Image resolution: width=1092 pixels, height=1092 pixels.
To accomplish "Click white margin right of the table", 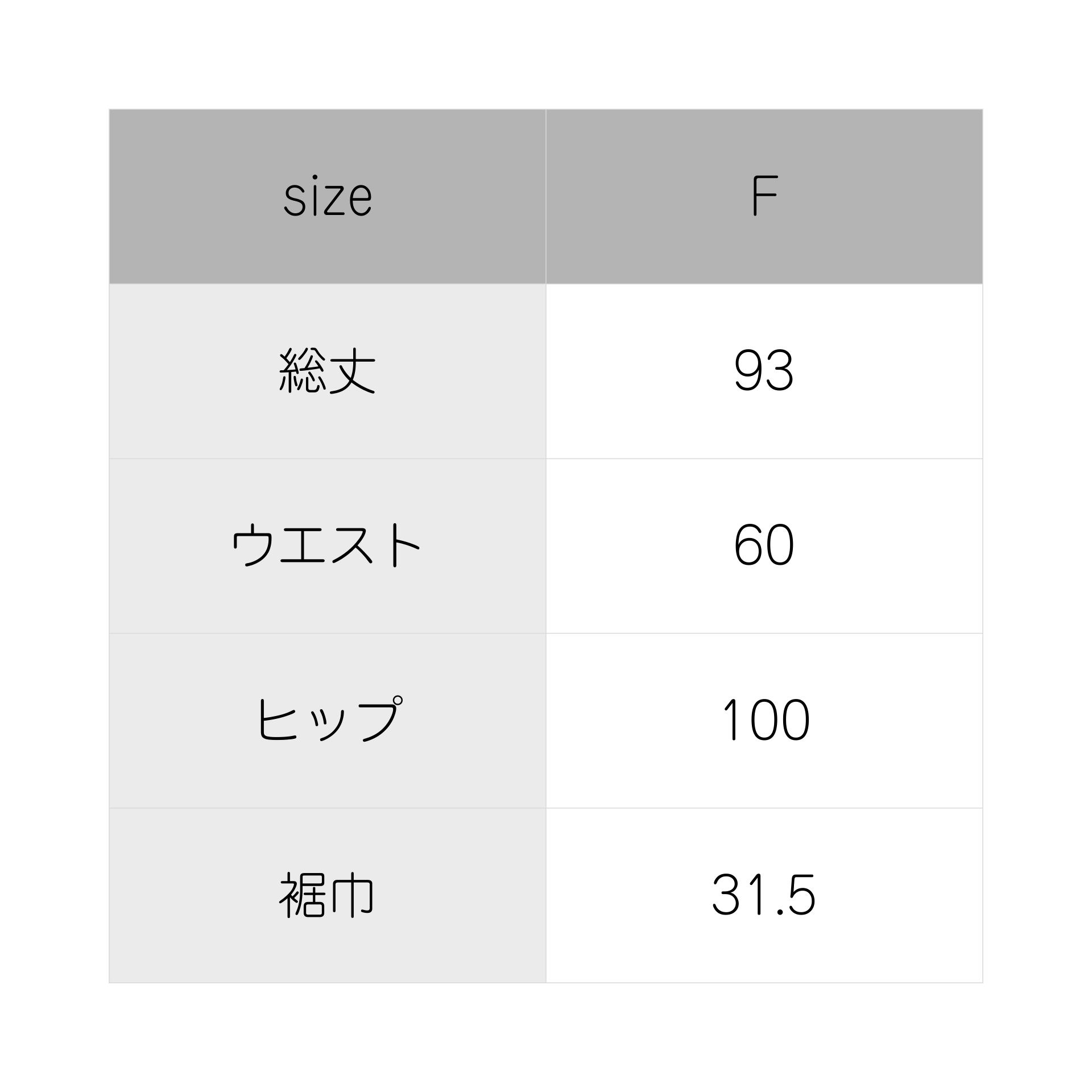I will click(1038, 546).
